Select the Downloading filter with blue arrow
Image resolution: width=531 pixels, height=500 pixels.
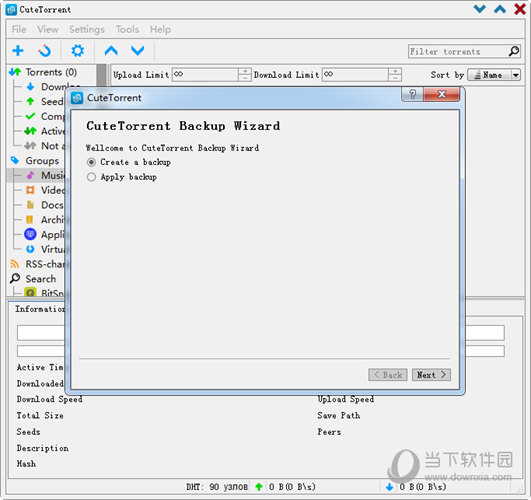(x=30, y=87)
